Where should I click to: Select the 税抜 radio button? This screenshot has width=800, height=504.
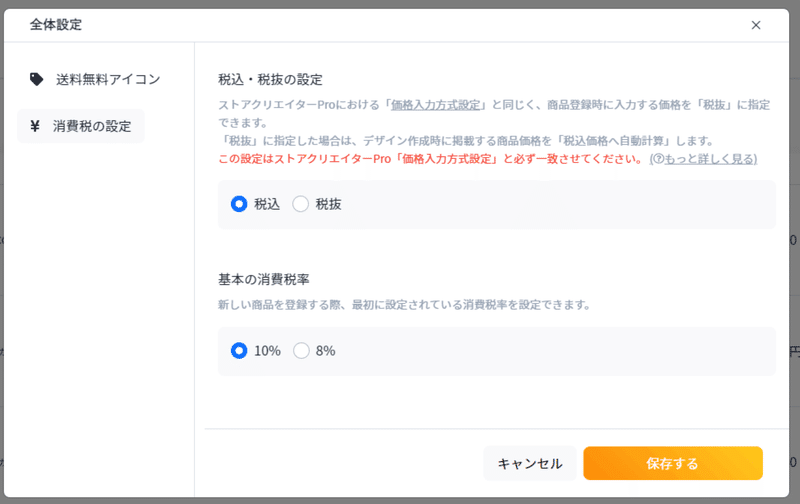(x=301, y=204)
